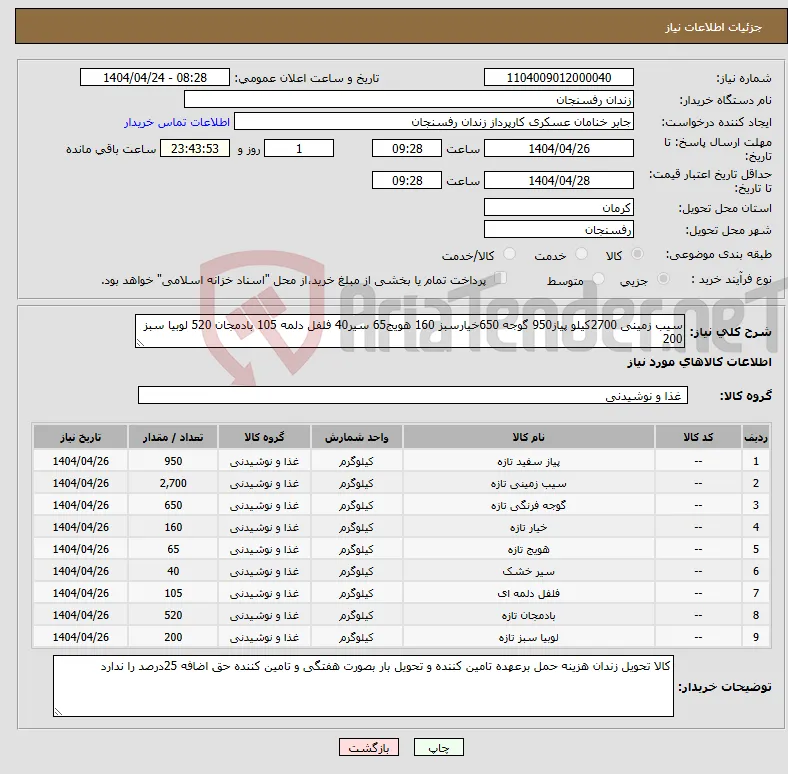Viewport: 788px width, 774px height.
Task: Click the price validity time field 09:28 beside 1404/04/28
Action: pyautogui.click(x=407, y=180)
